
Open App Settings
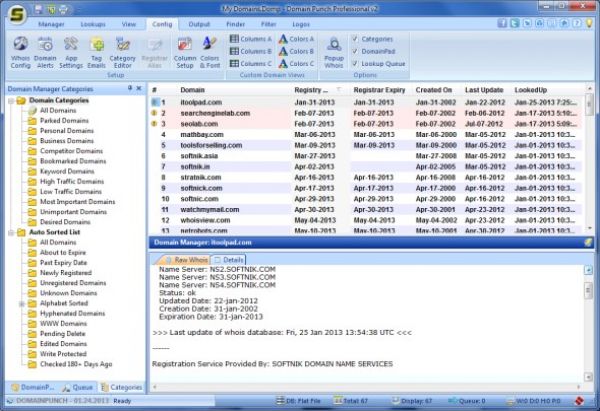(x=71, y=52)
